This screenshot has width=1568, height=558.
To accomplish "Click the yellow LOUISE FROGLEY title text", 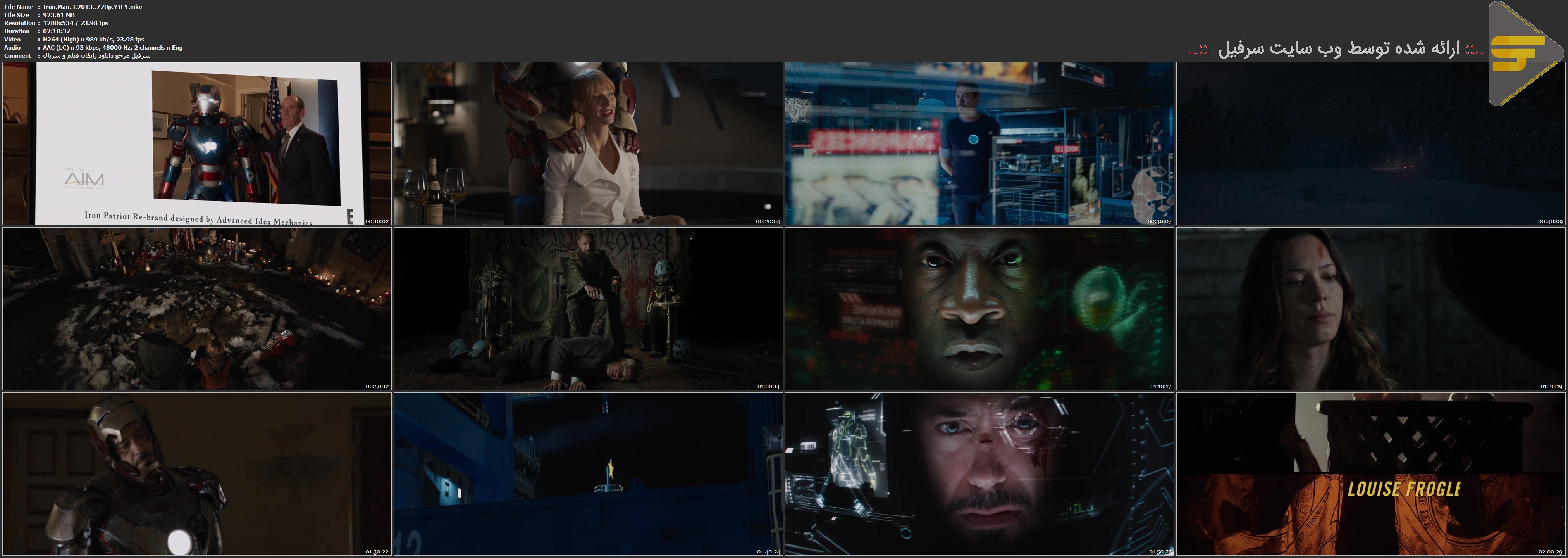I will click(1404, 489).
